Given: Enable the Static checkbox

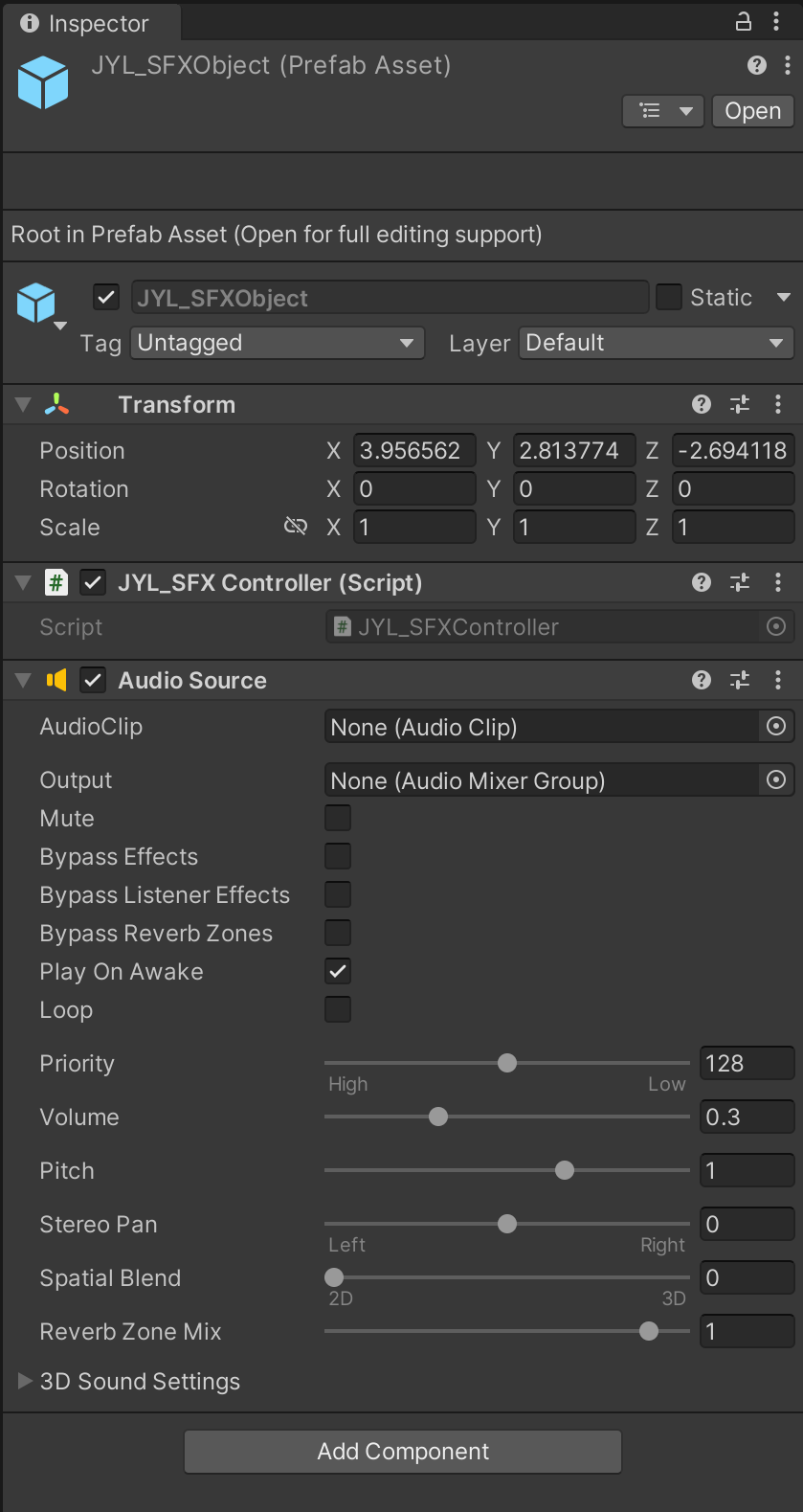Looking at the screenshot, I should (x=668, y=297).
